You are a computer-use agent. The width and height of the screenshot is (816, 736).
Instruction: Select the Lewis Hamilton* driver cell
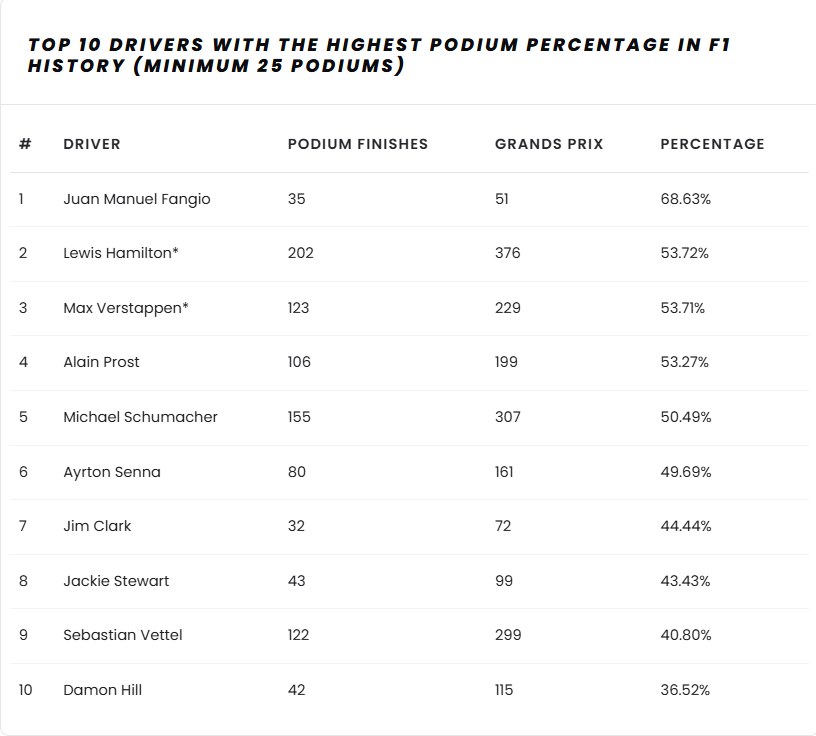click(x=121, y=253)
